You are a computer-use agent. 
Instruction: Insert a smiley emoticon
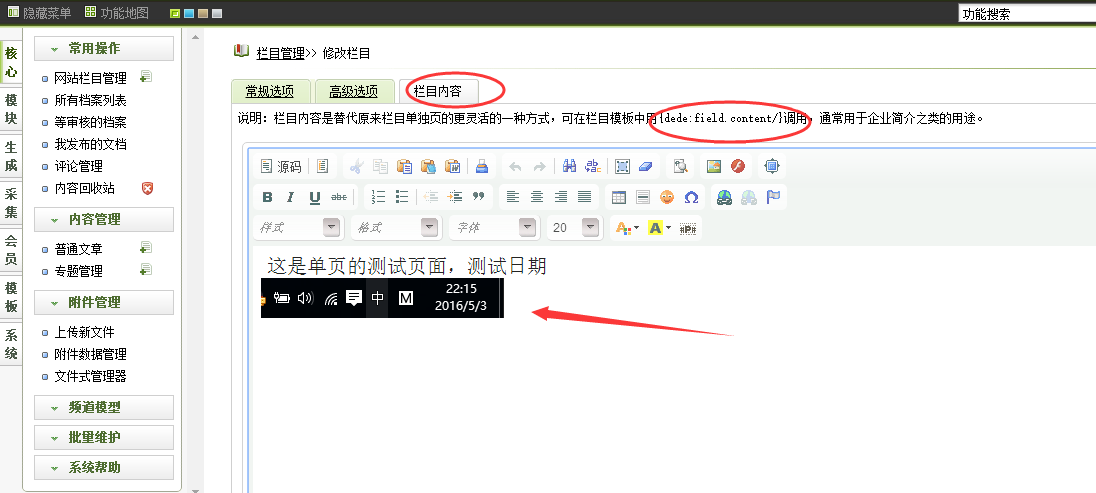pos(667,197)
